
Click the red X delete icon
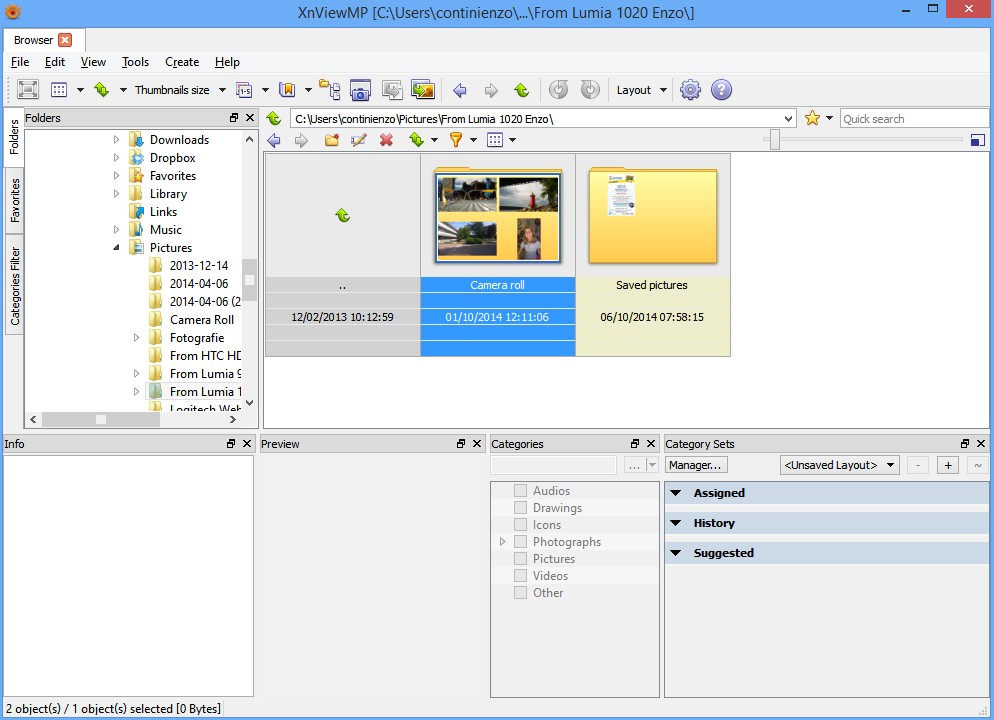click(386, 140)
